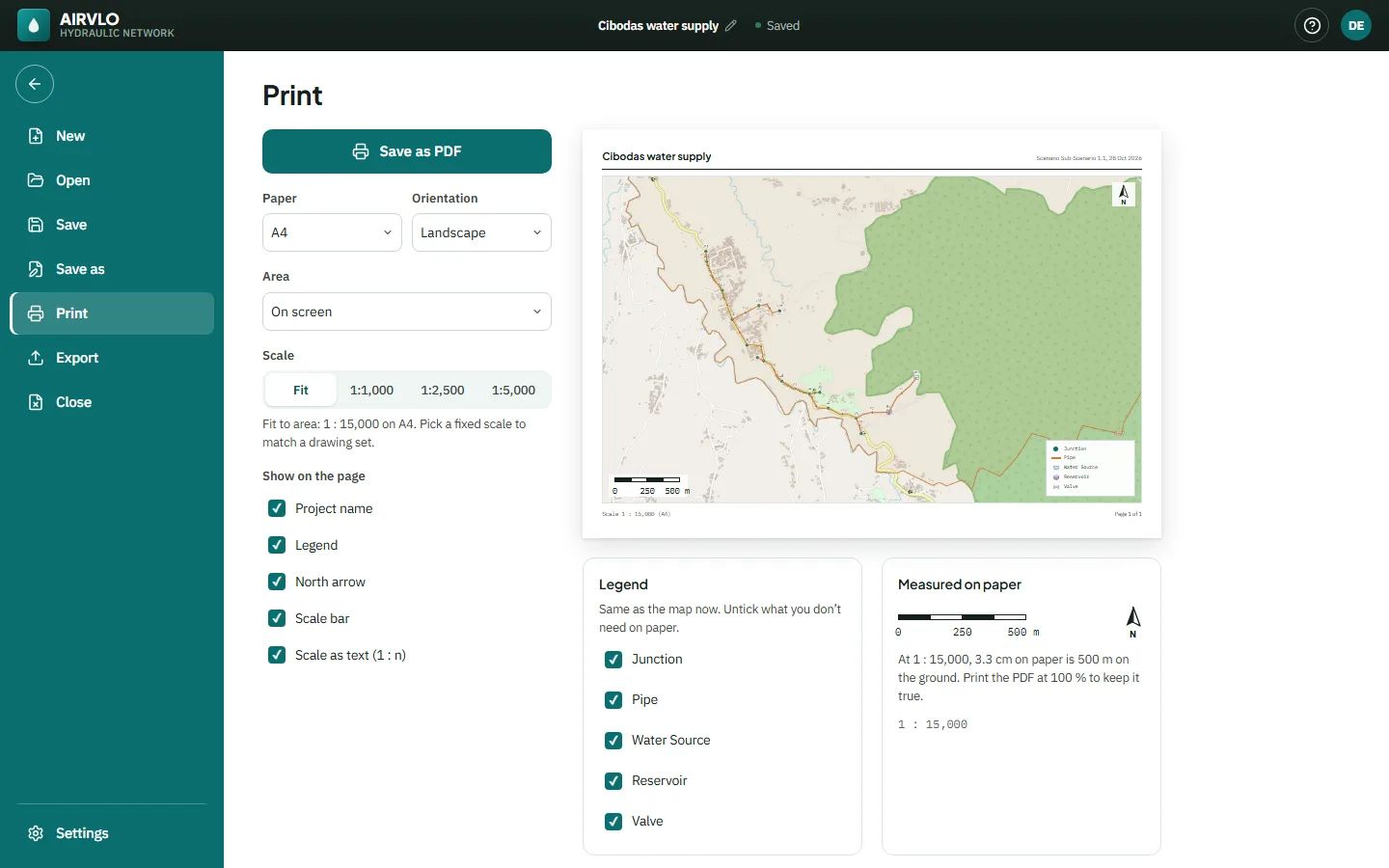Click the Save as icon
This screenshot has height=868, width=1389.
(x=36, y=269)
